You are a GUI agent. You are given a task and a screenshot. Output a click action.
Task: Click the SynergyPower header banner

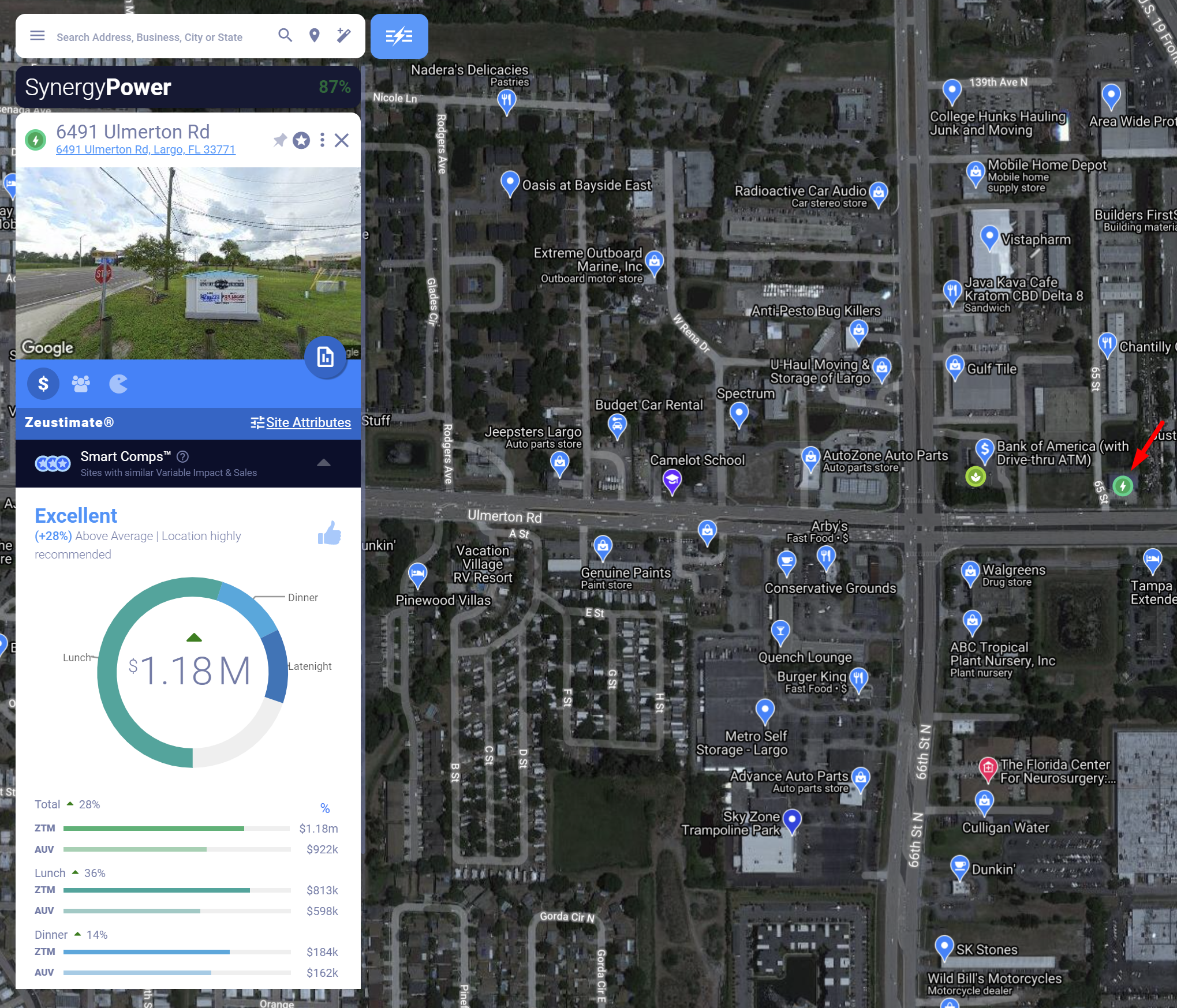click(188, 87)
